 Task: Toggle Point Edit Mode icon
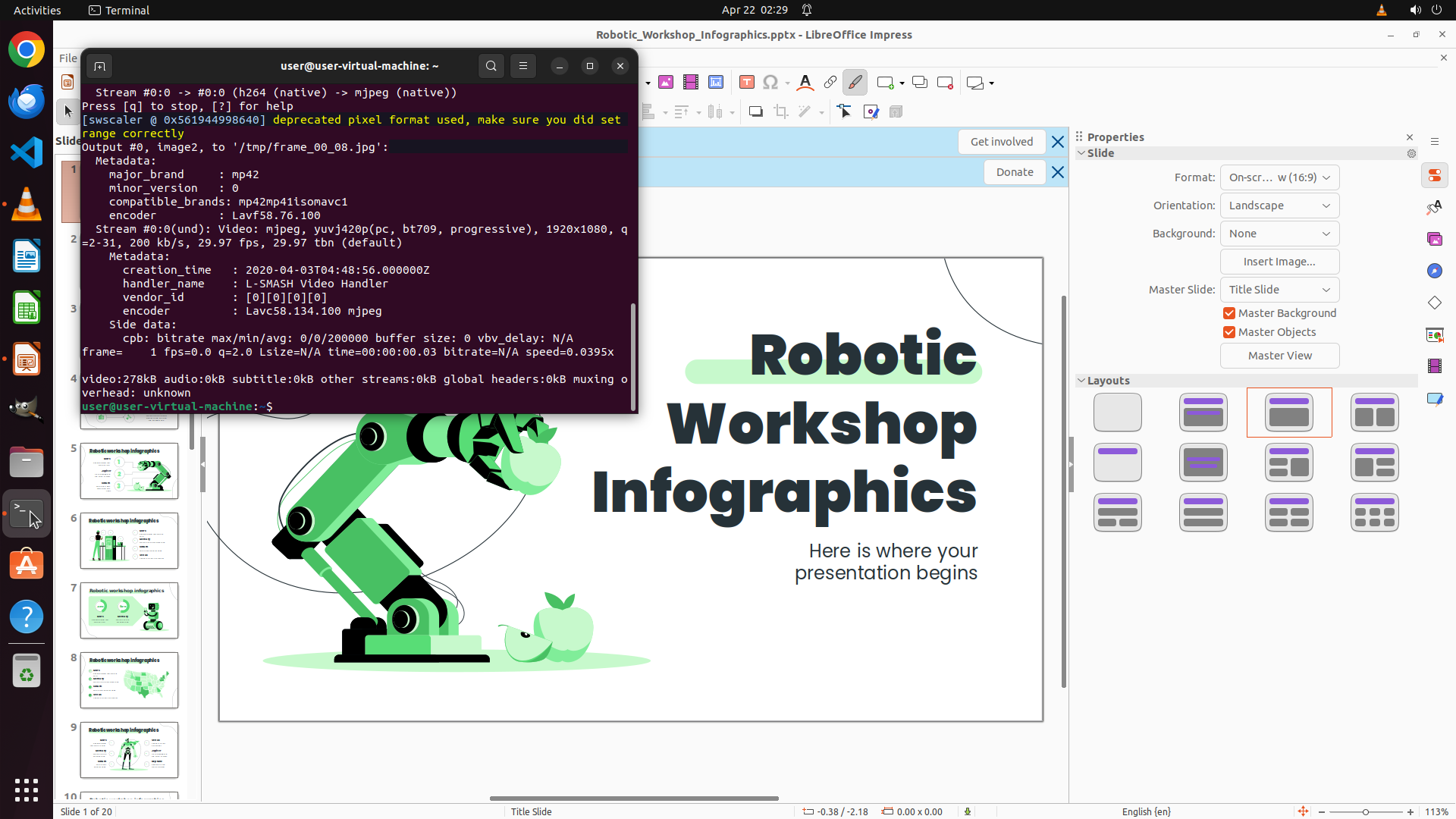coord(844,112)
